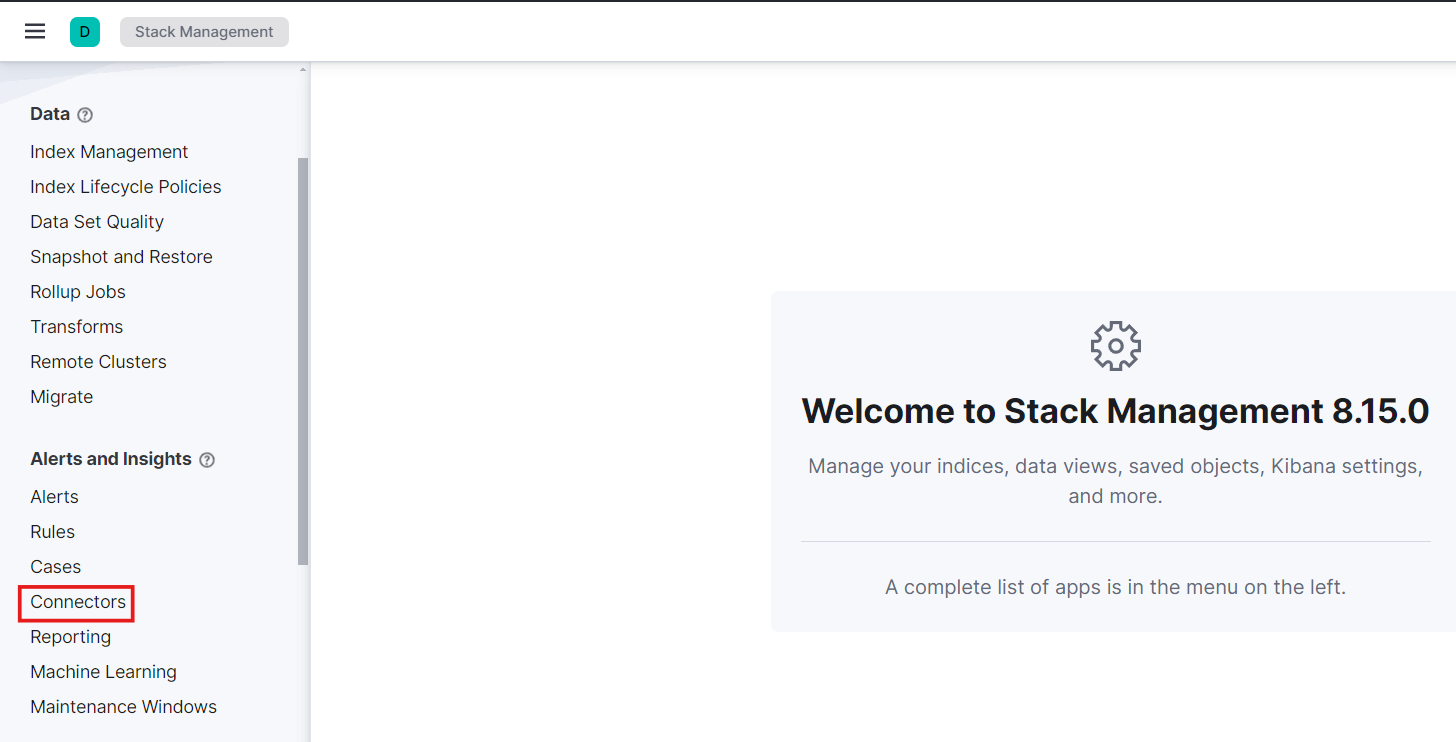The width and height of the screenshot is (1456, 742).
Task: Open Machine Learning management
Action: (x=103, y=672)
